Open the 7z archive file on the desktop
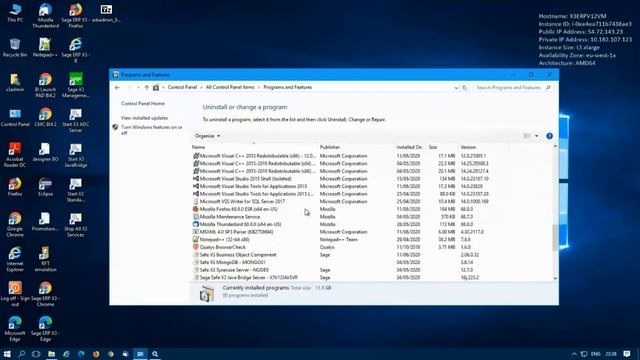The height and width of the screenshot is (360, 640). point(106,13)
